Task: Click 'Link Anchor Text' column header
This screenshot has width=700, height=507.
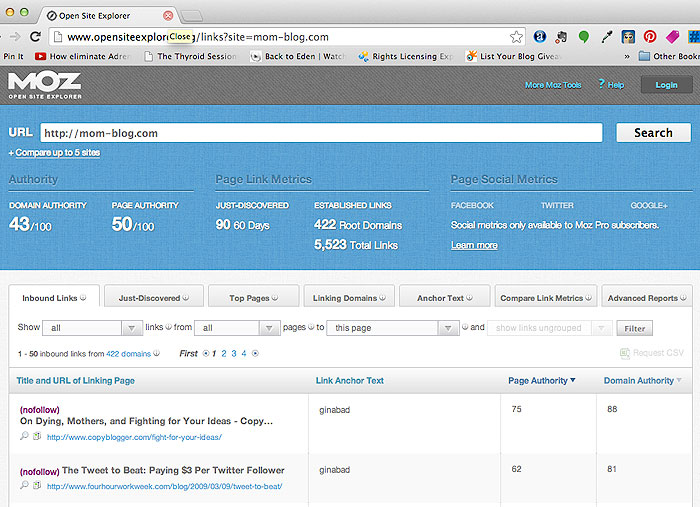Action: click(x=350, y=381)
